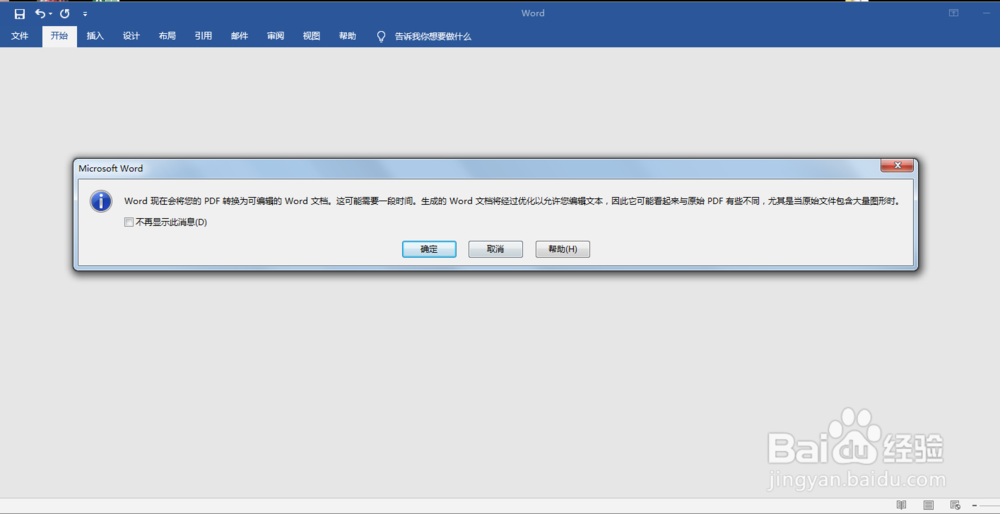Open the 设计 ribbon tab

pos(131,36)
